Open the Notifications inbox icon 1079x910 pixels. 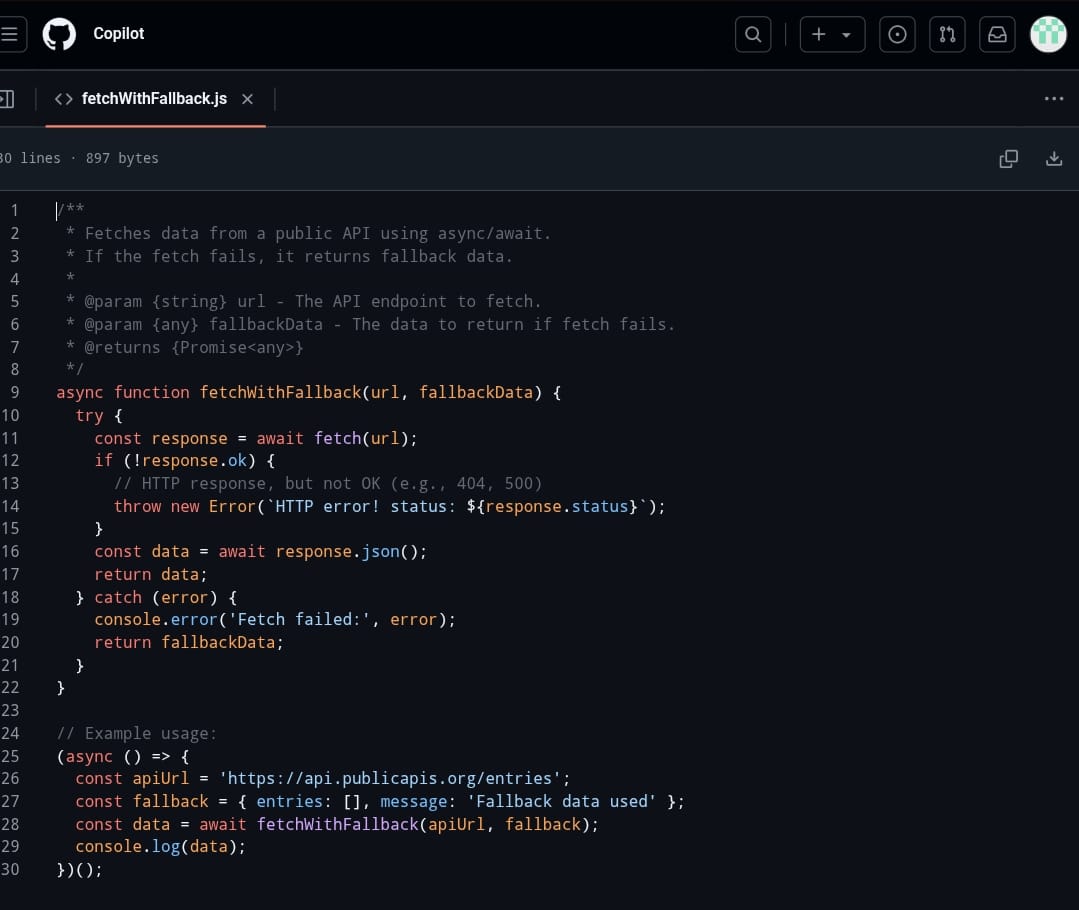click(997, 34)
